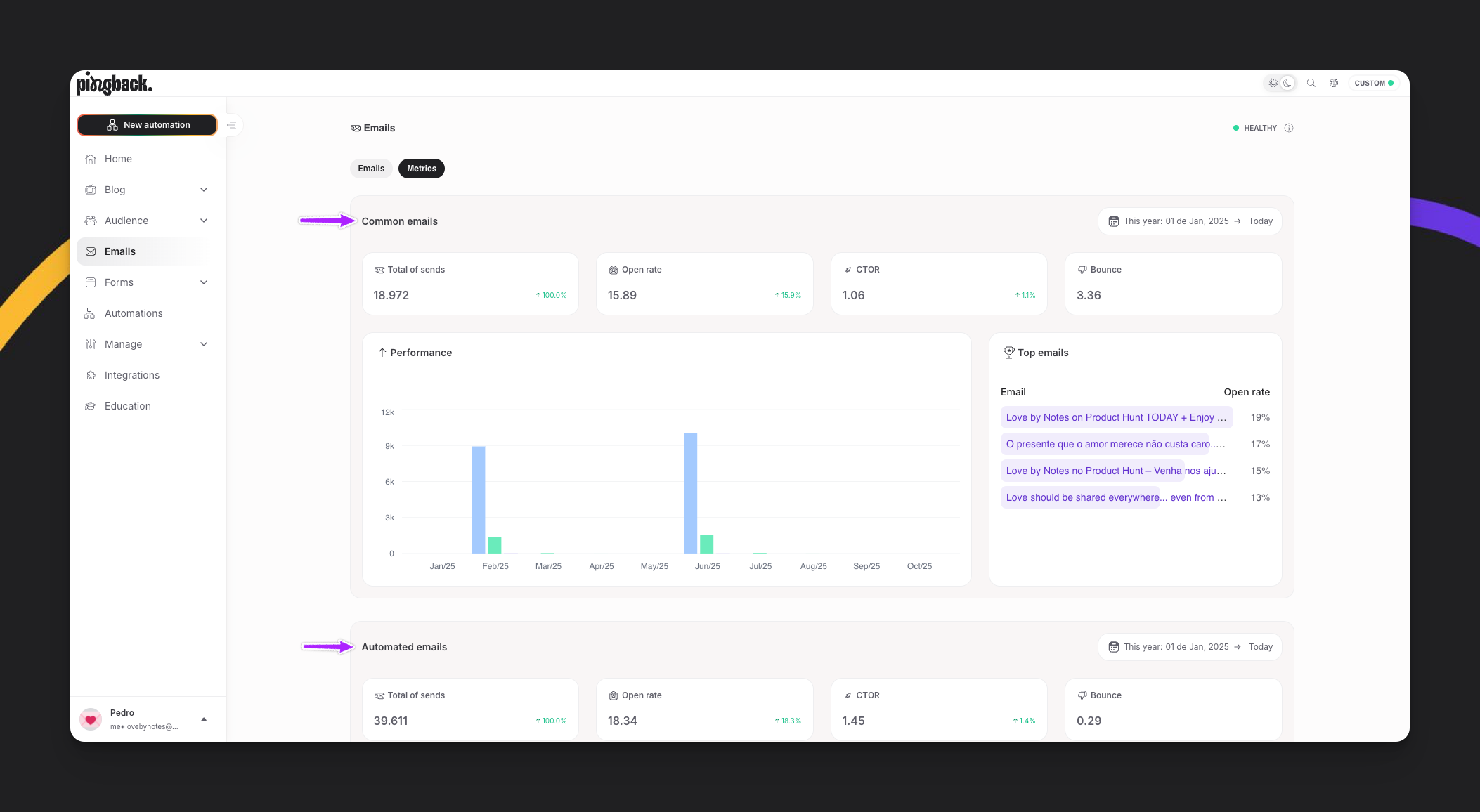Screen dimensions: 1480x812
Task: Switch to the Metrics tab
Action: tap(421, 169)
